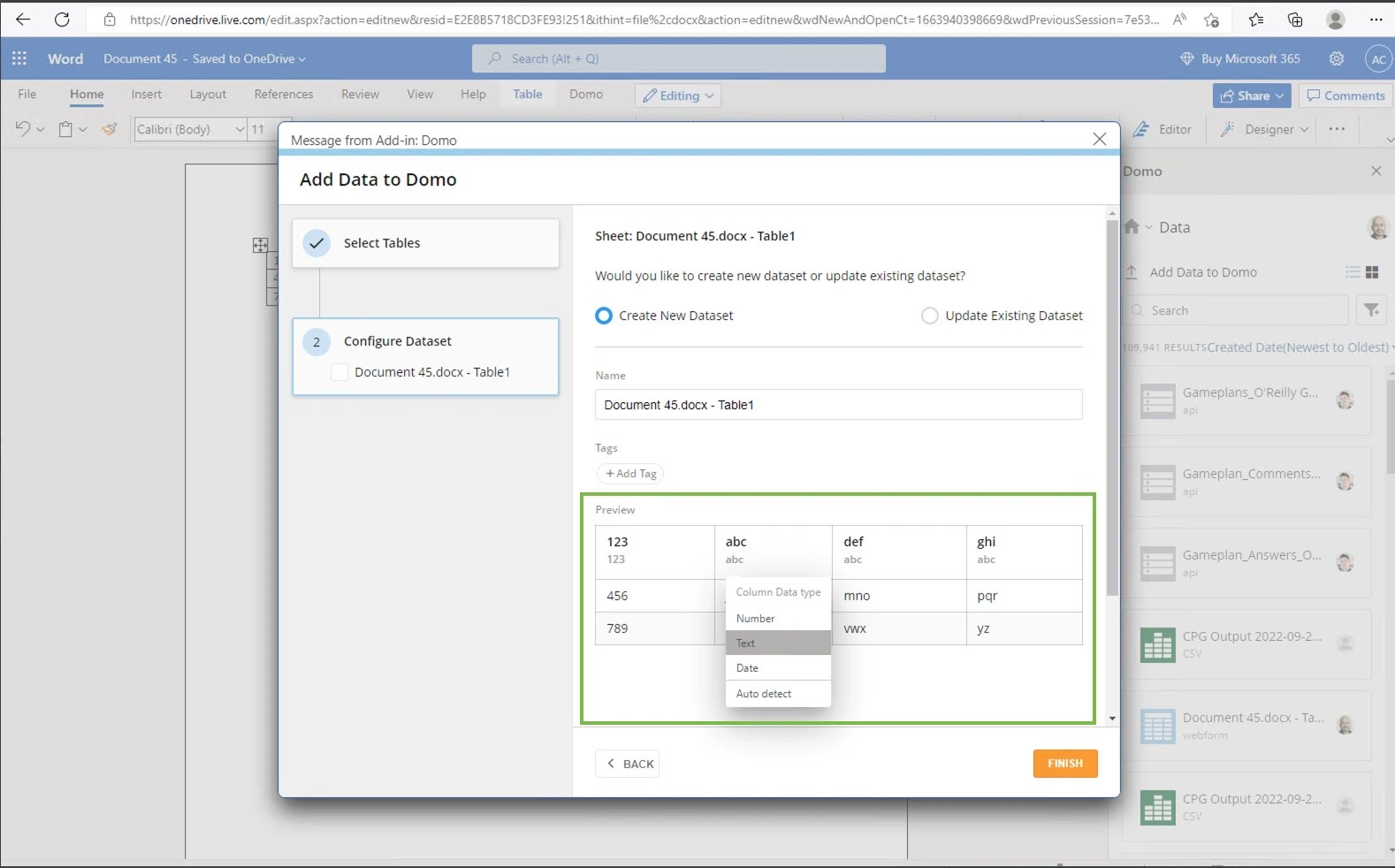
Task: Choose Number column data type
Action: (x=778, y=619)
